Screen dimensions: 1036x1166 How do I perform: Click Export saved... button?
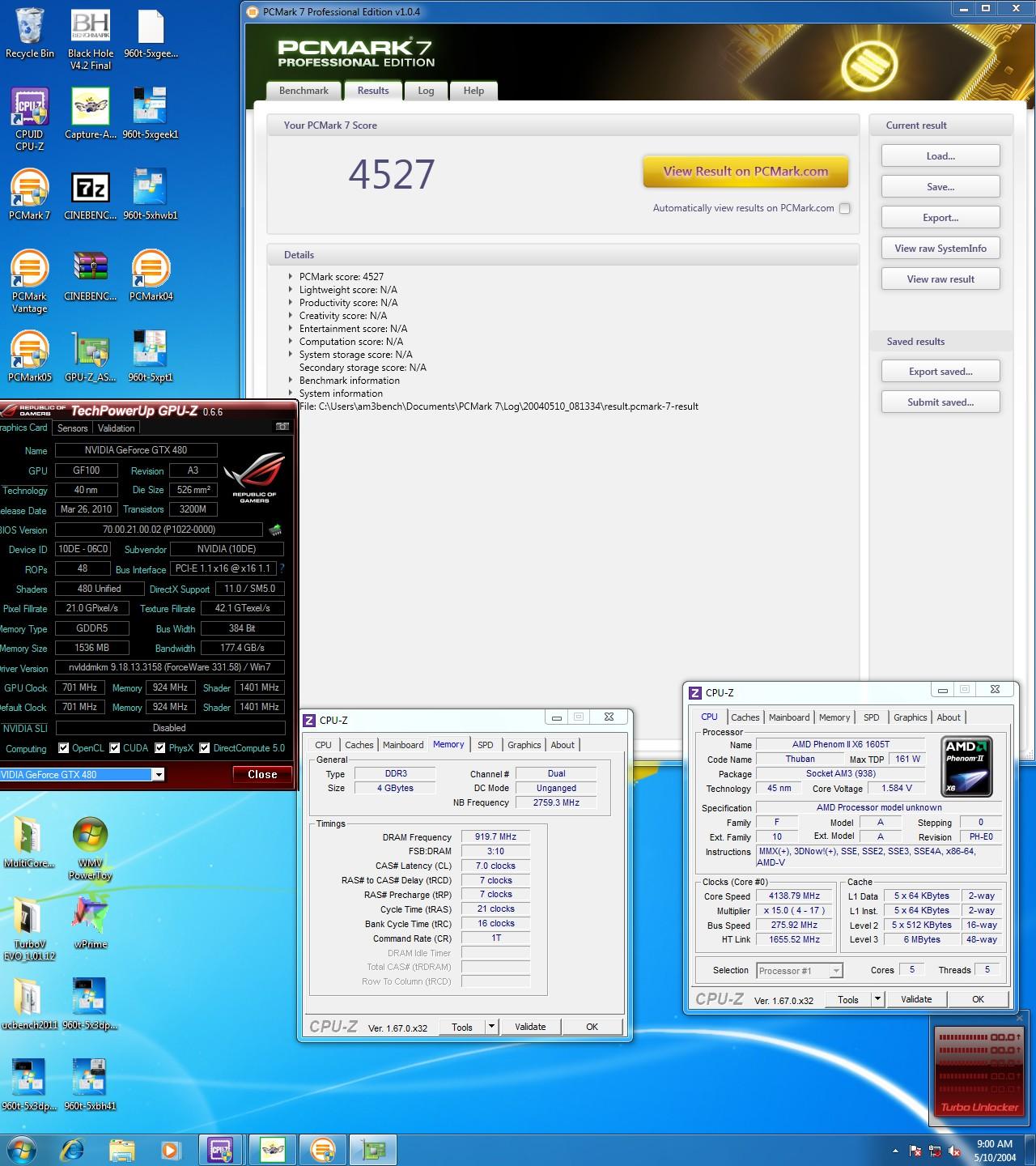(940, 371)
